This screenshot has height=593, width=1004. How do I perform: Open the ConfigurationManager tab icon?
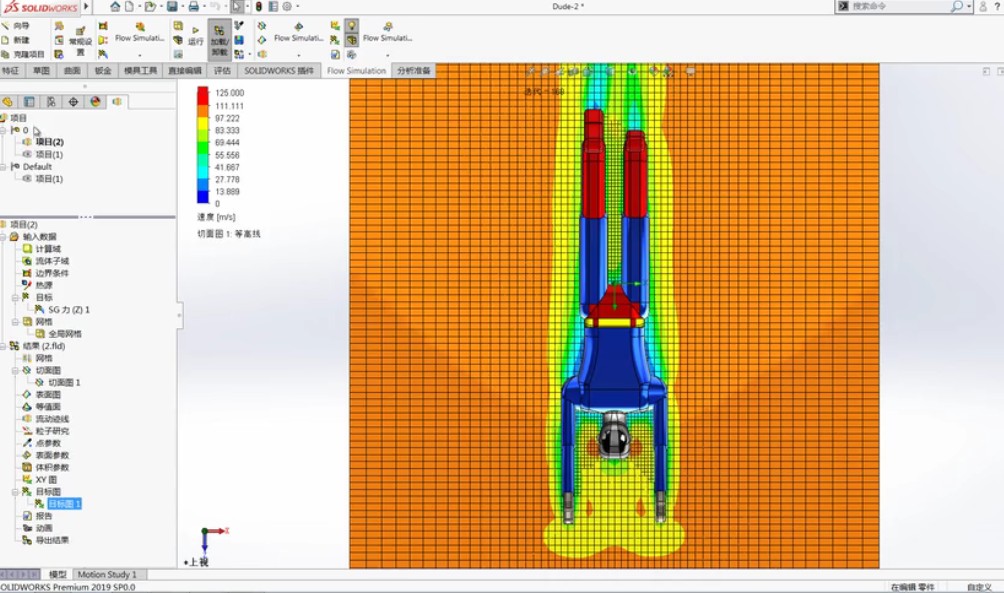[x=51, y=102]
